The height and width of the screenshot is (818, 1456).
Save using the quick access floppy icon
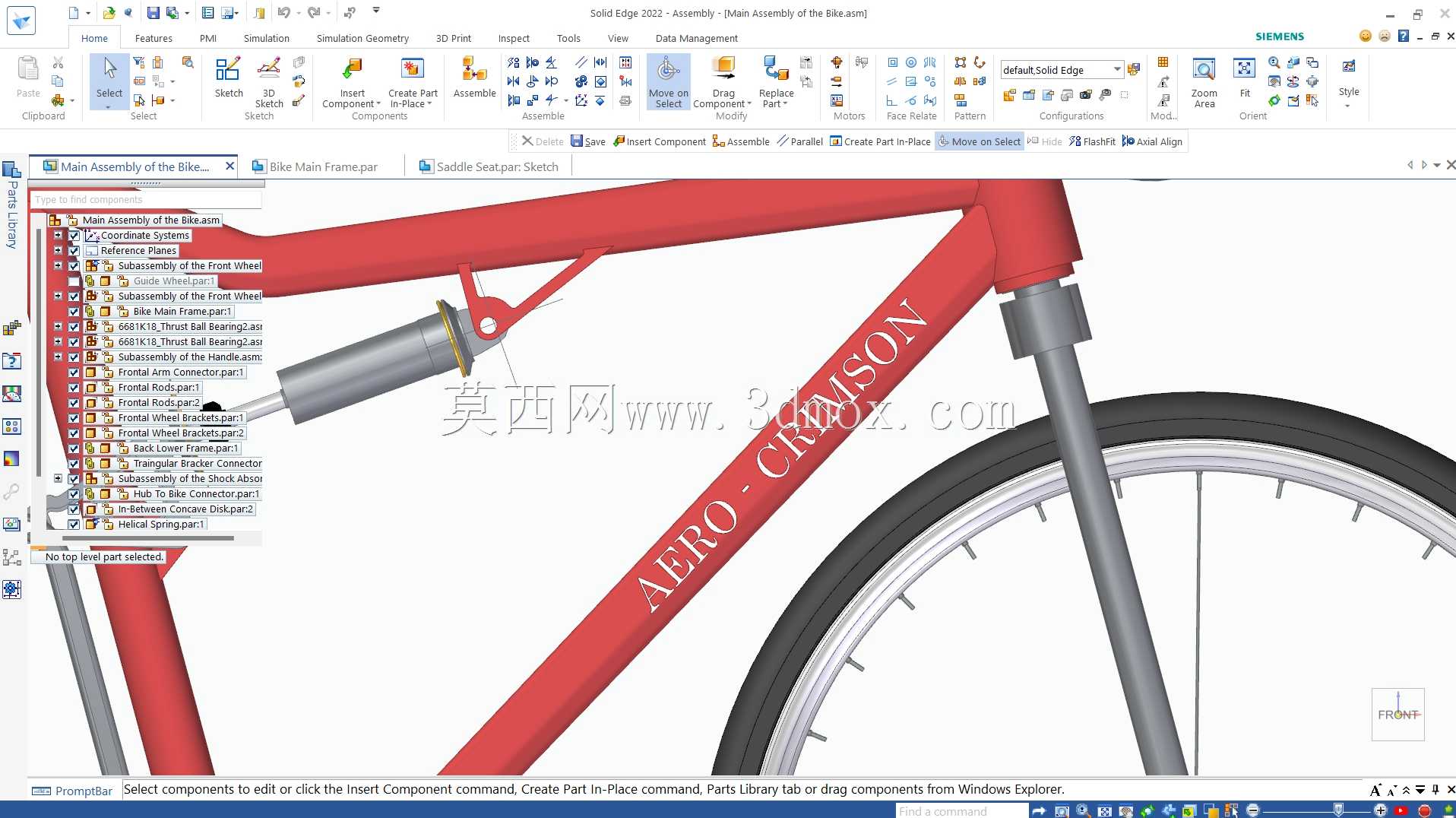pos(153,13)
